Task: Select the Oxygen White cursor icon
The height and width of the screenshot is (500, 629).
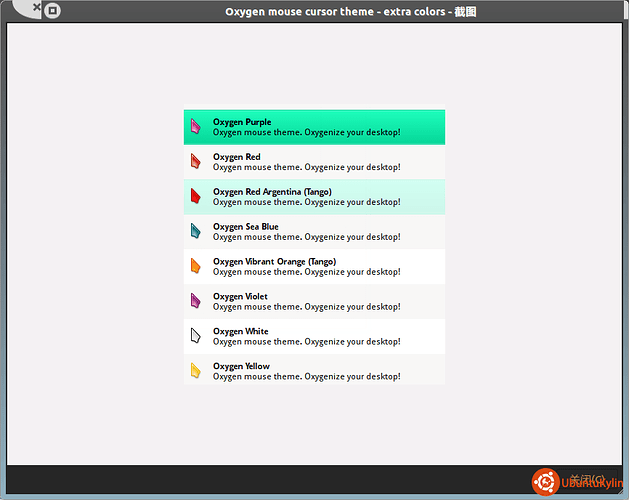Action: 196,336
